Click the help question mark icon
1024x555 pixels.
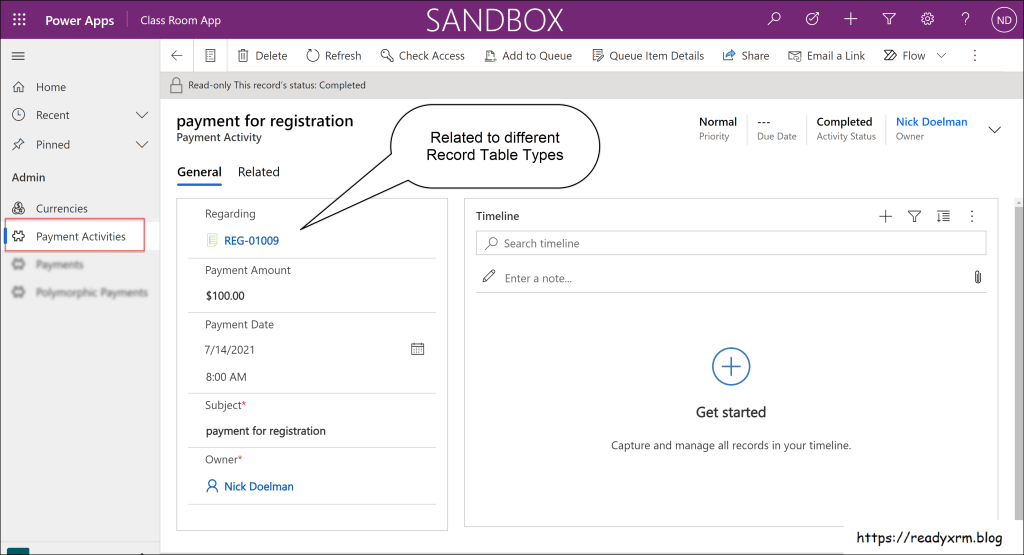coord(965,19)
